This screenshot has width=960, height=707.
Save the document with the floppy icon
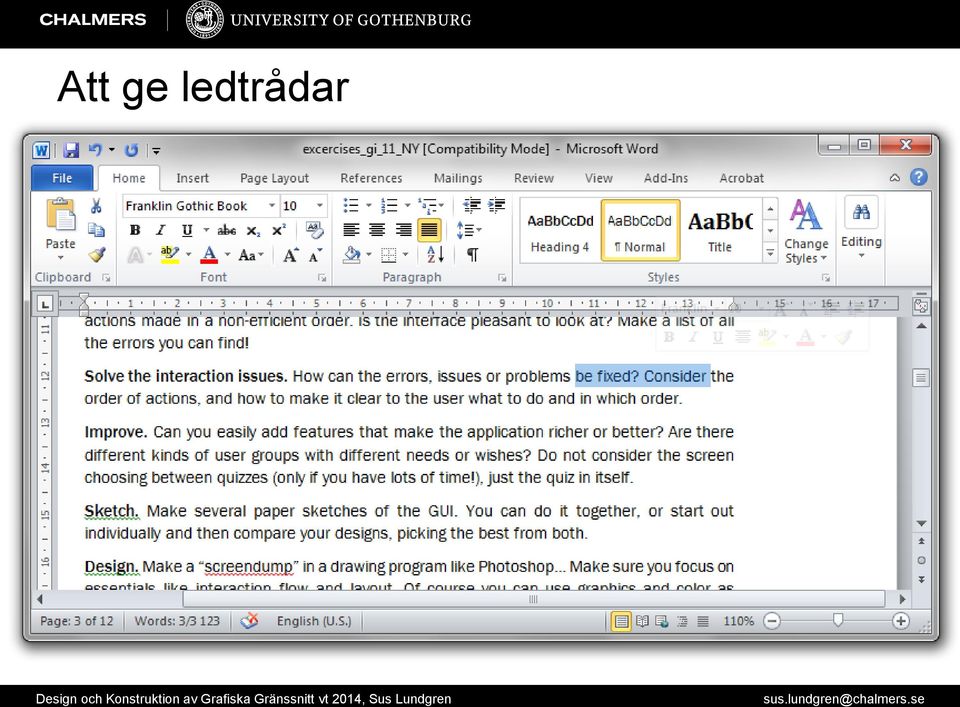click(x=71, y=150)
